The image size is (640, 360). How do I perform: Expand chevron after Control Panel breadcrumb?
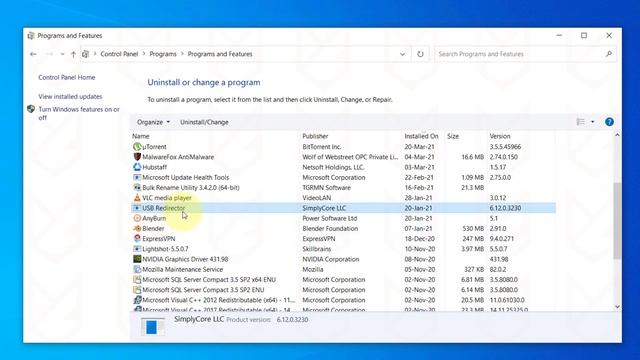[144, 54]
